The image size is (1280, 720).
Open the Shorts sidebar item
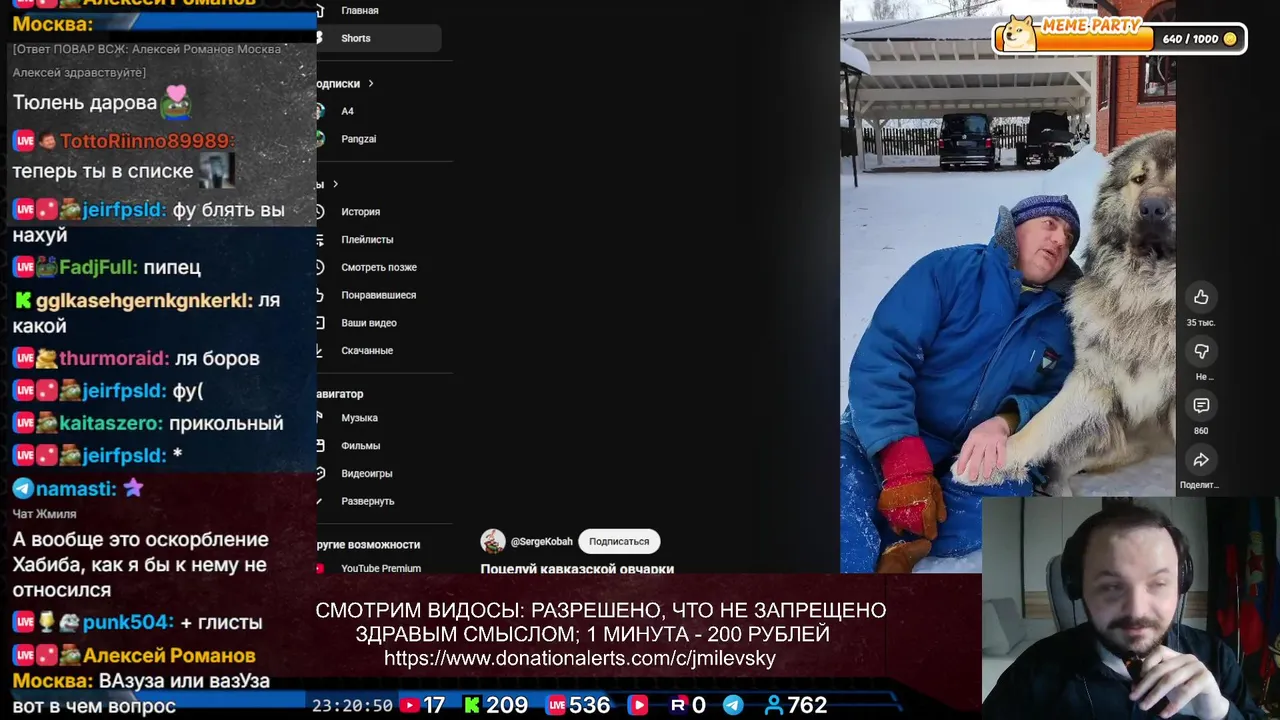tap(378, 38)
